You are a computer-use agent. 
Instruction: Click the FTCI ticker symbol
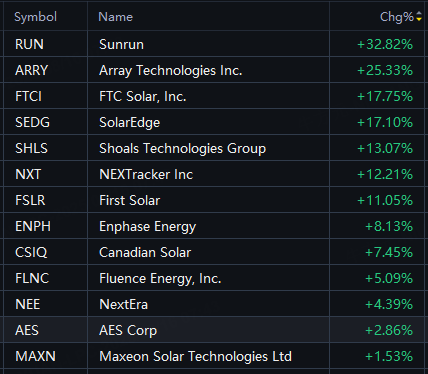point(29,96)
